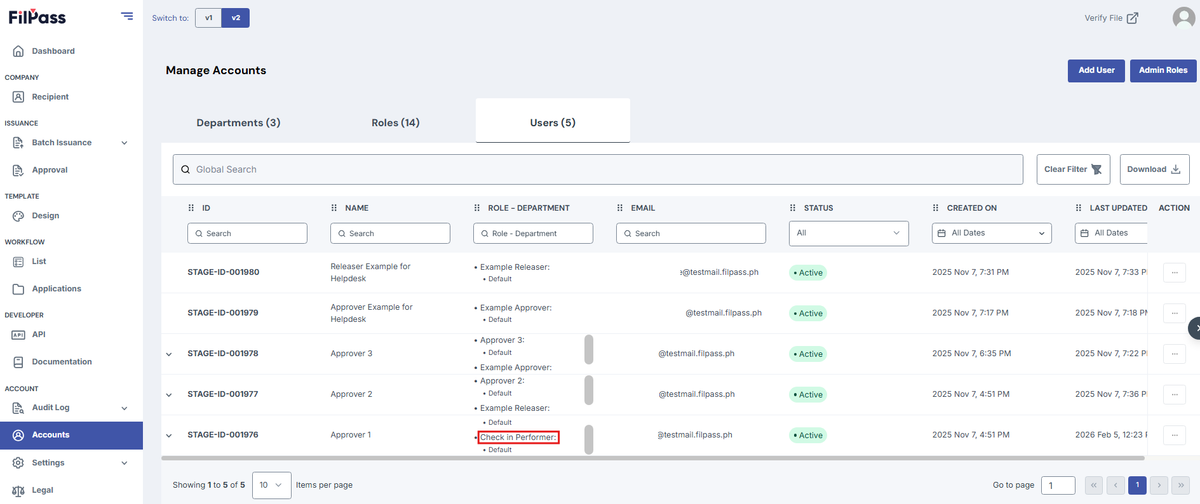Expand the Batch Issuance submenu
The height and width of the screenshot is (504, 1200).
pos(125,143)
